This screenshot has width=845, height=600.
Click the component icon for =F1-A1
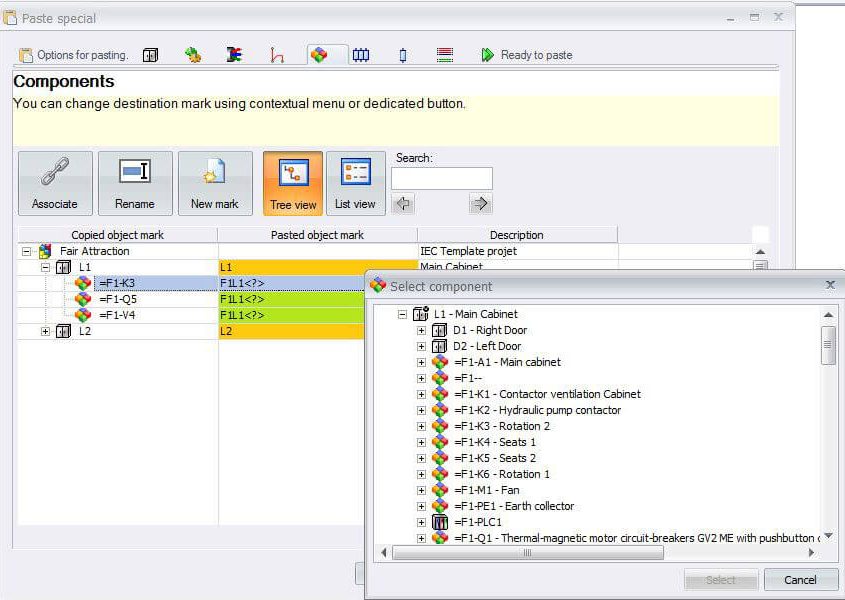tap(440, 362)
